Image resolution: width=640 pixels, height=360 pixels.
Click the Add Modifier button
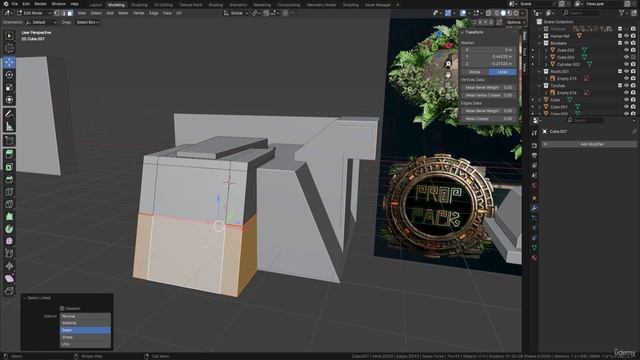coord(589,144)
